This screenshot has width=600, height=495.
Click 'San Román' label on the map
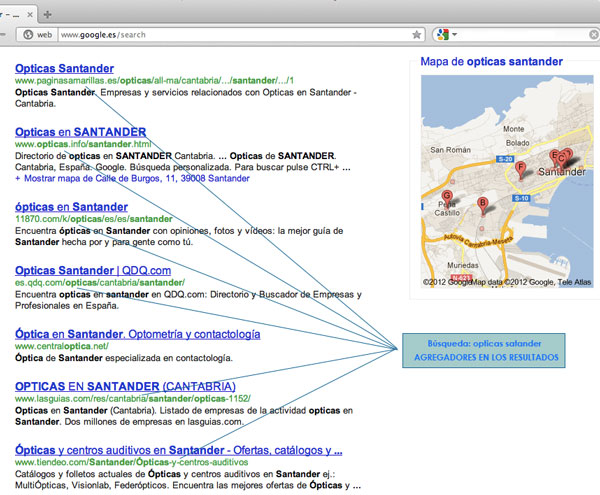[x=450, y=150]
